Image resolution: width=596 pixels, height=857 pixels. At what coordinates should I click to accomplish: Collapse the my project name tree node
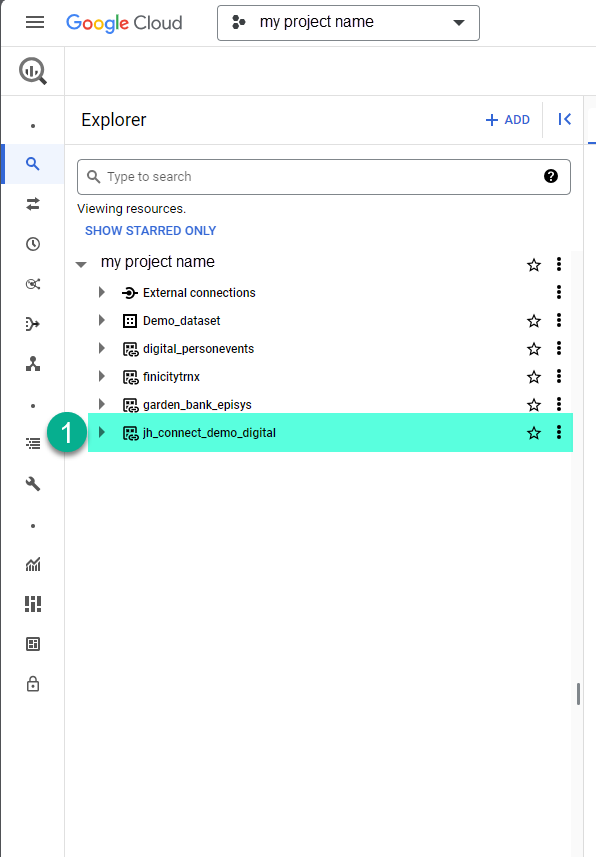tap(81, 265)
